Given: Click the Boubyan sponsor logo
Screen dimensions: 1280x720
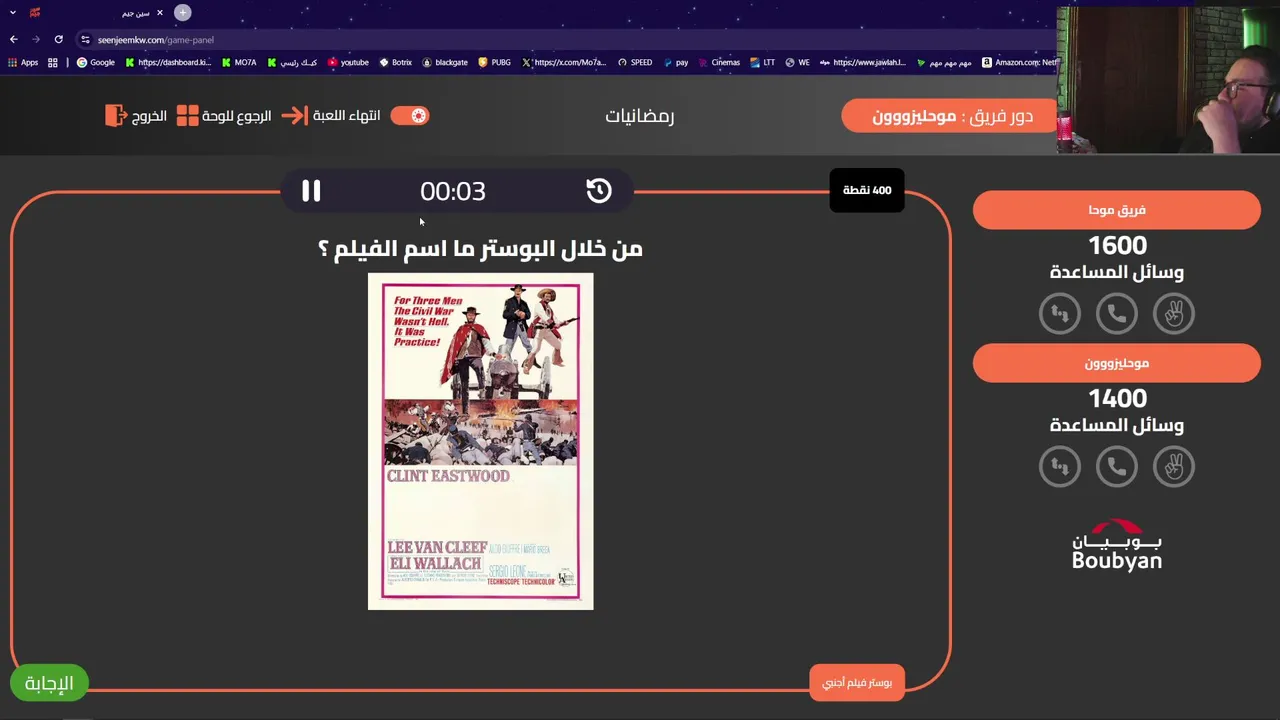Looking at the screenshot, I should click(x=1117, y=545).
